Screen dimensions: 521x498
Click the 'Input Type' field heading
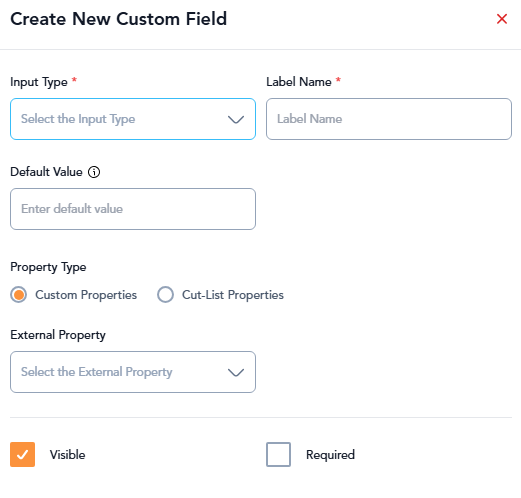39,82
